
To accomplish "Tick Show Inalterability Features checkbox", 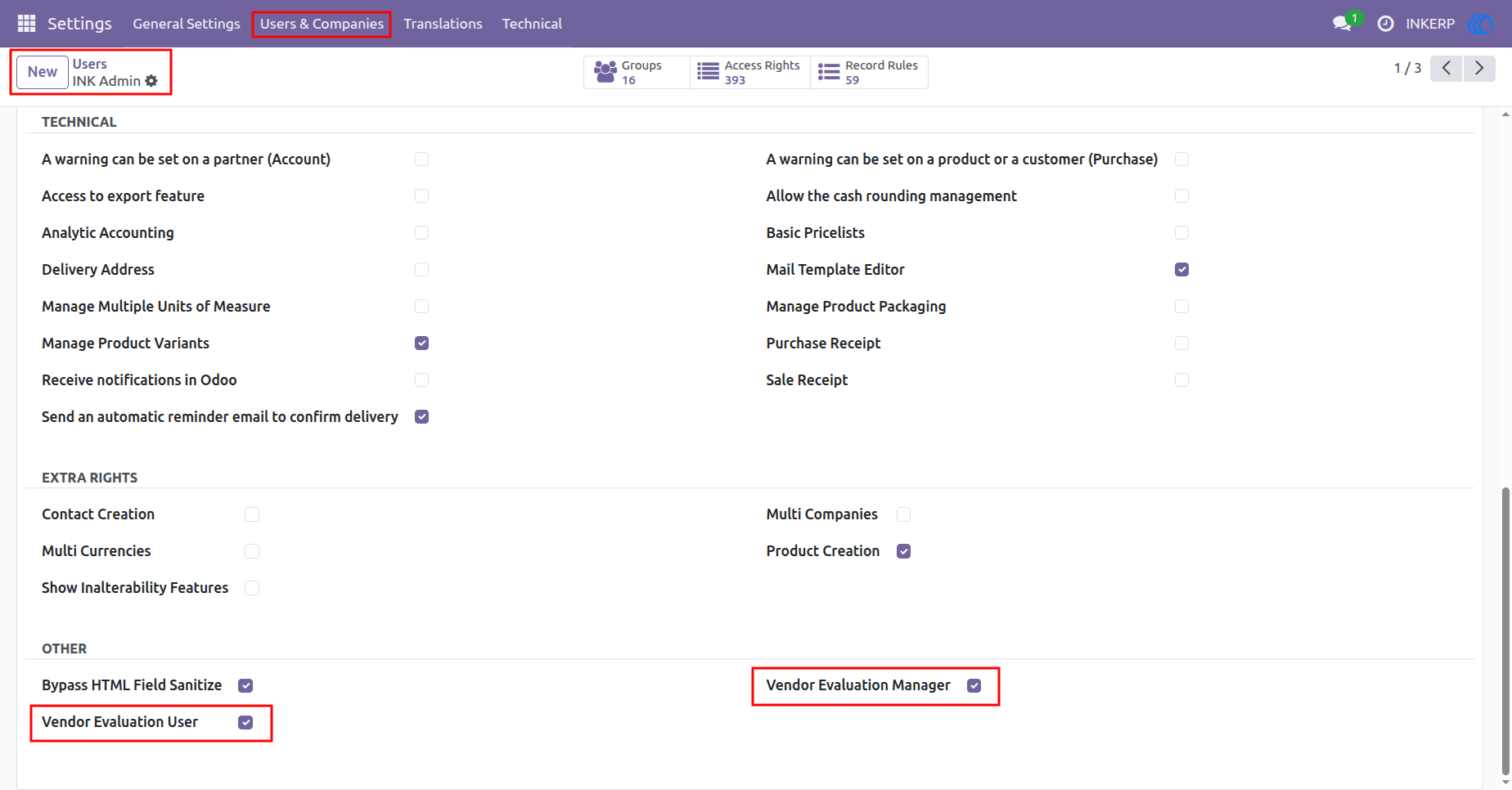I will (x=252, y=588).
